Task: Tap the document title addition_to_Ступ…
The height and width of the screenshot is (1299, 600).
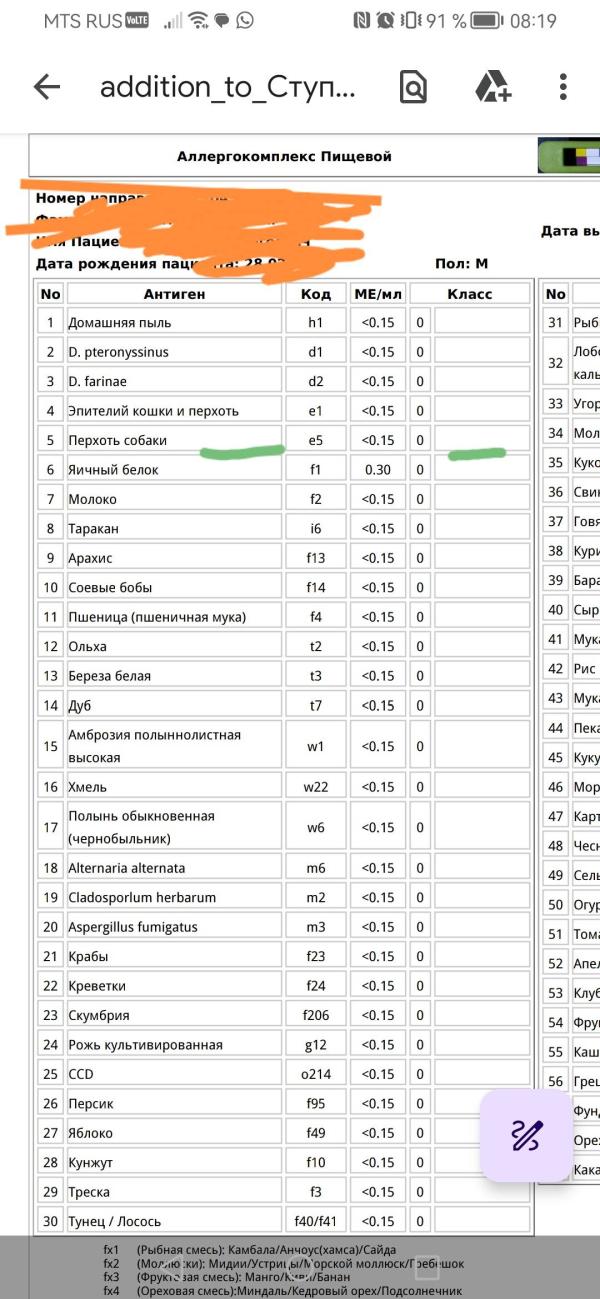Action: (x=227, y=87)
